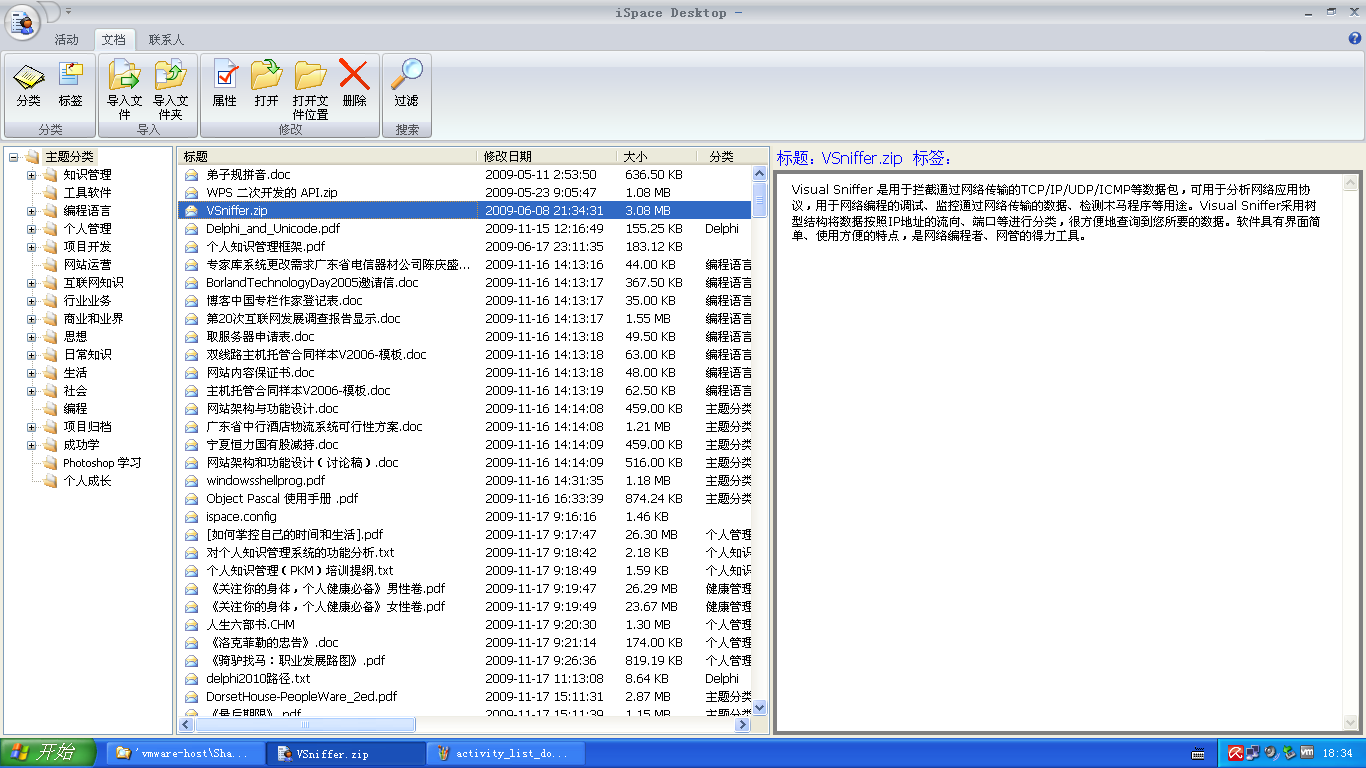Select DorsetHouse-PeopleWare_2ed.pdf
Viewport: 1366px width, 768px height.
coord(301,697)
